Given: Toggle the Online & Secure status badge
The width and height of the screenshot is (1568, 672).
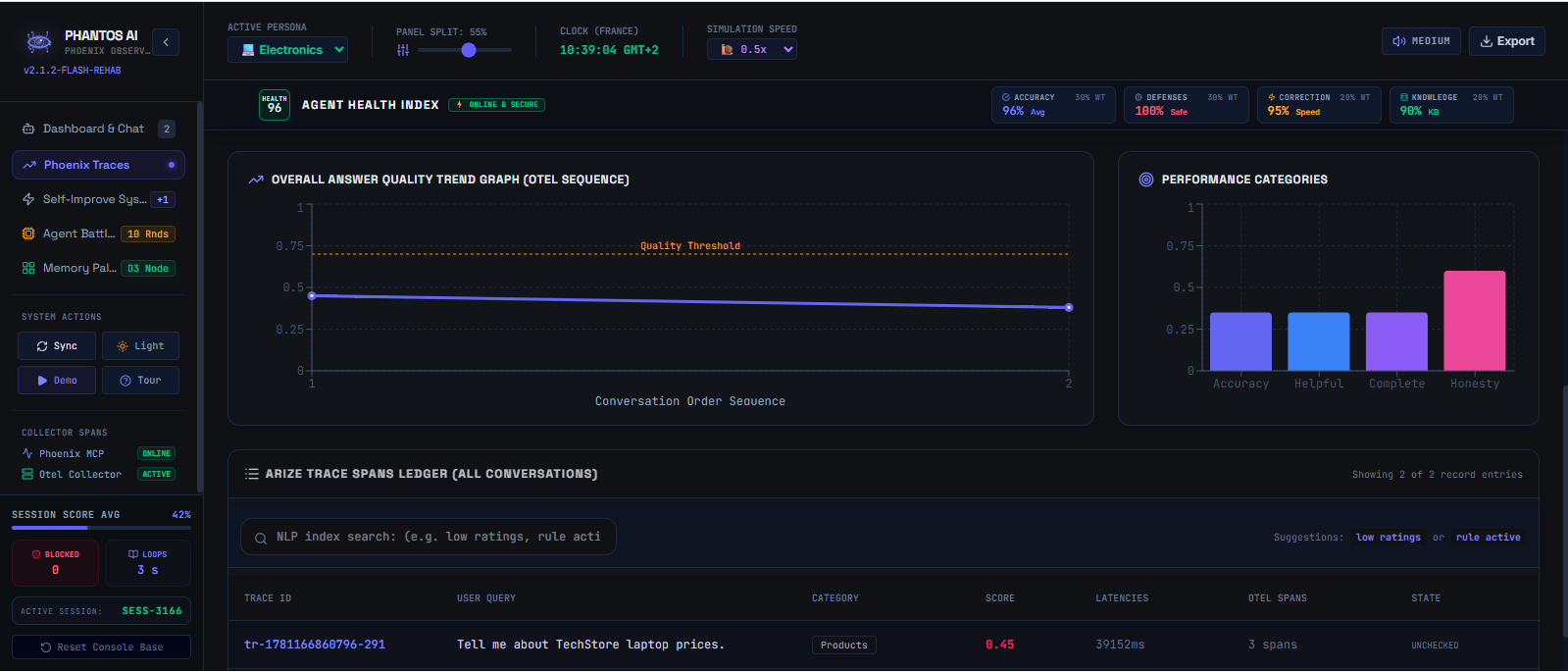Looking at the screenshot, I should click(496, 105).
